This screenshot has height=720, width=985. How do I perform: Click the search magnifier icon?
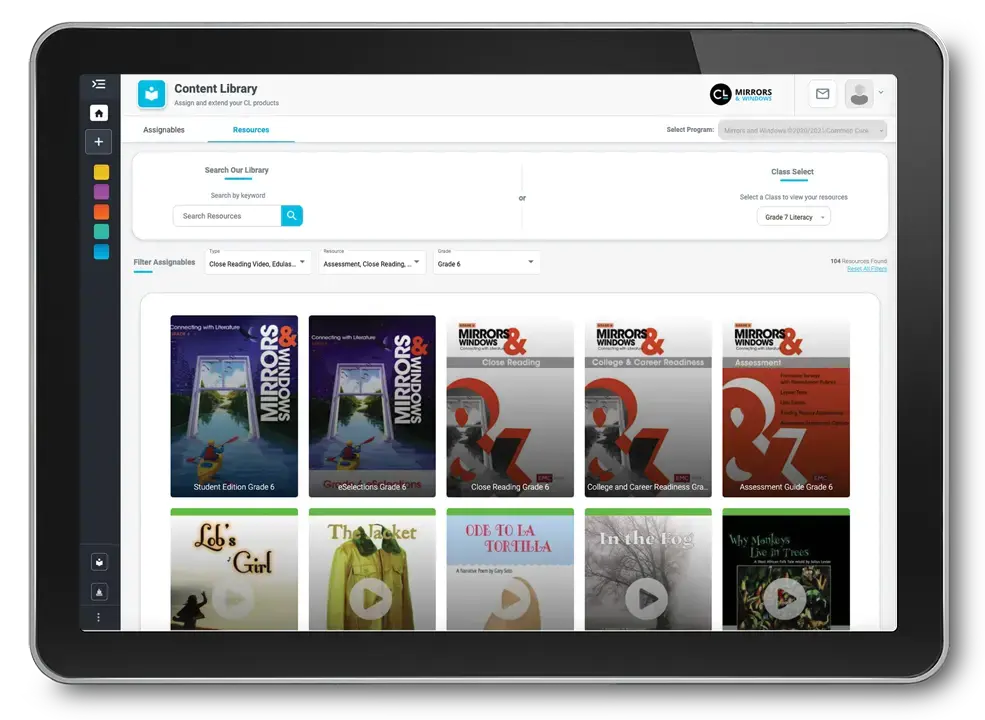(x=292, y=216)
